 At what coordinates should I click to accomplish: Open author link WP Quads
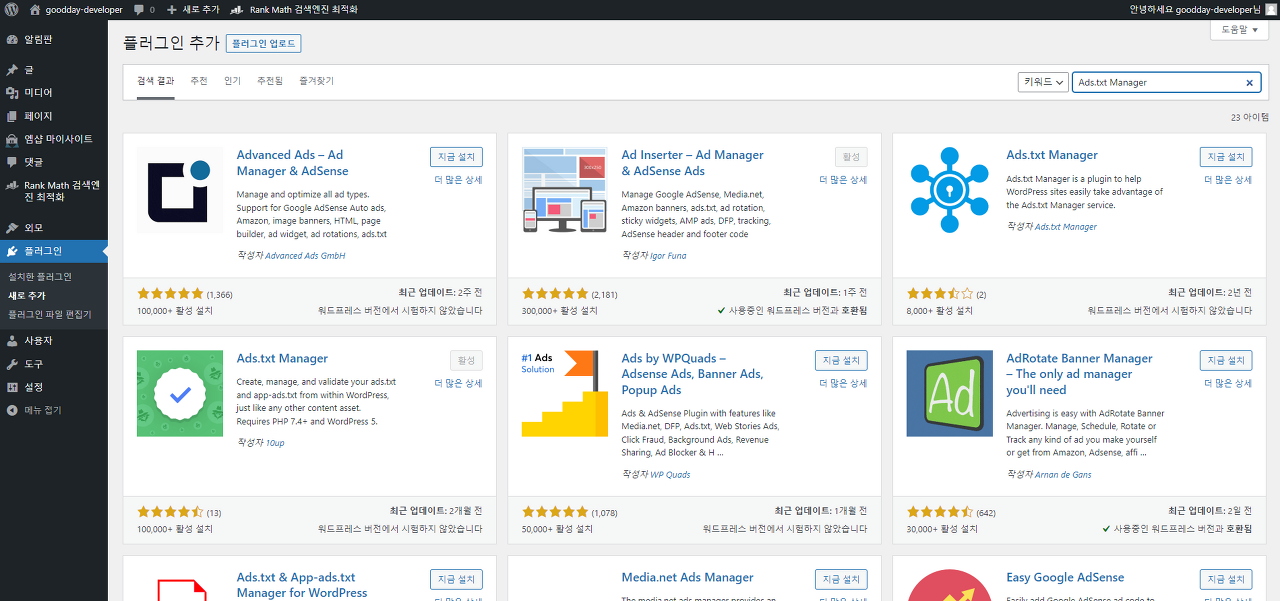click(670, 475)
